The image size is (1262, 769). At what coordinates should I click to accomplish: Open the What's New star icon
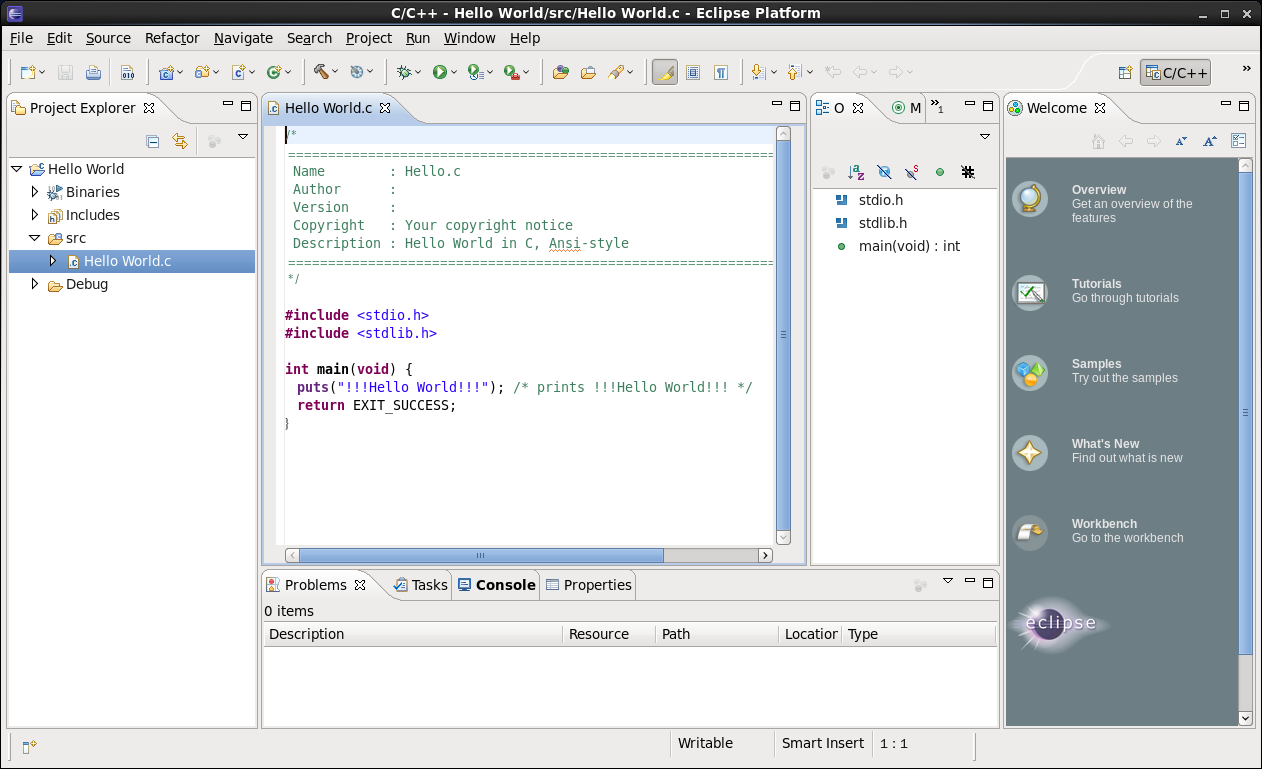point(1030,453)
